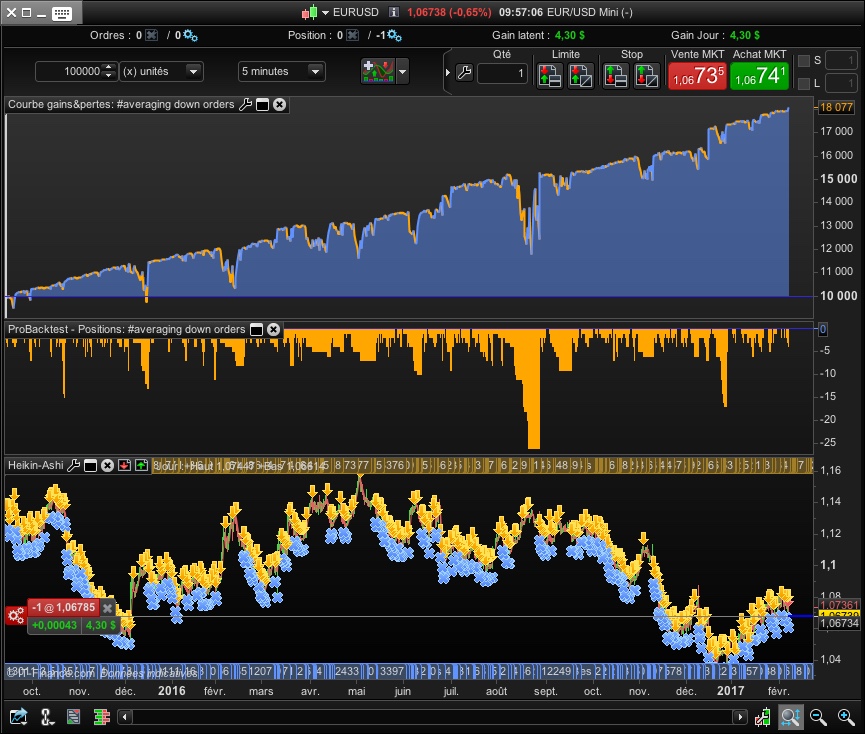Open the (x) unités dropdown
The height and width of the screenshot is (734, 865).
pyautogui.click(x=161, y=72)
